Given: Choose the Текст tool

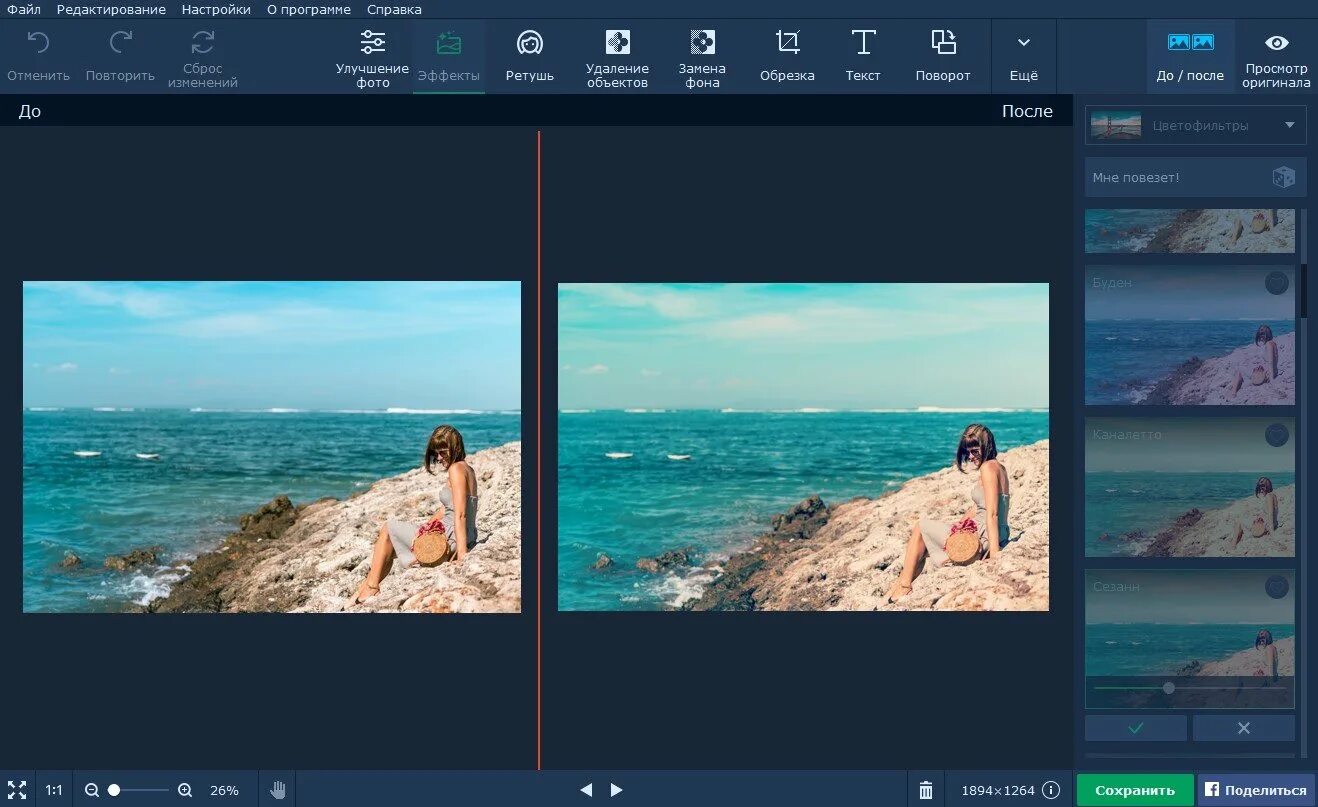Looking at the screenshot, I should click(x=863, y=58).
